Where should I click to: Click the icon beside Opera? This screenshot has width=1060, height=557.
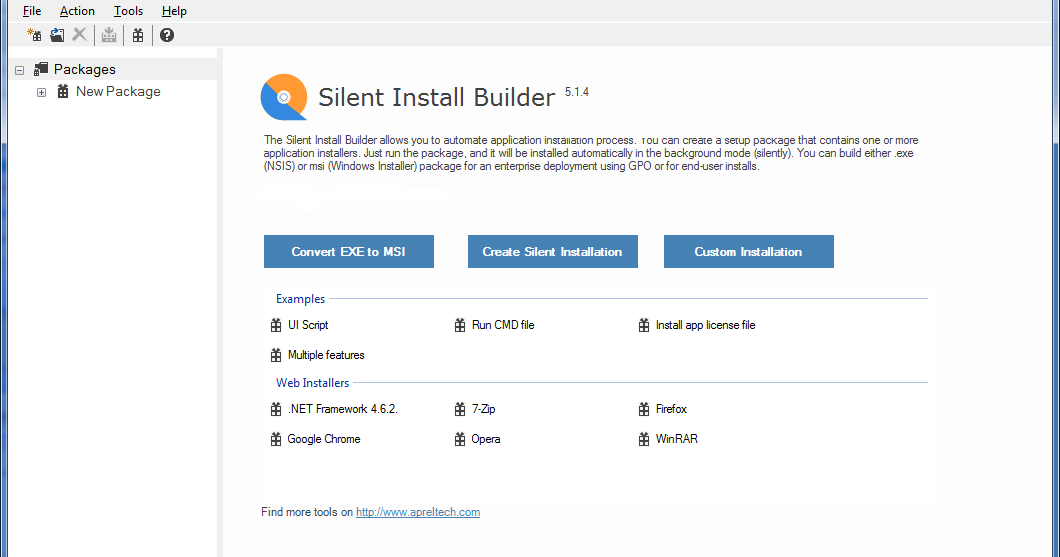coord(460,439)
